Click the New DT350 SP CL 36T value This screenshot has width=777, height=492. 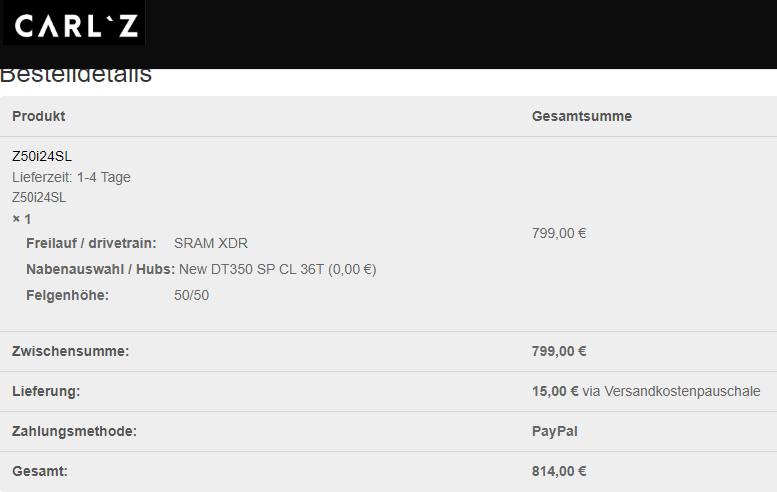(x=277, y=269)
